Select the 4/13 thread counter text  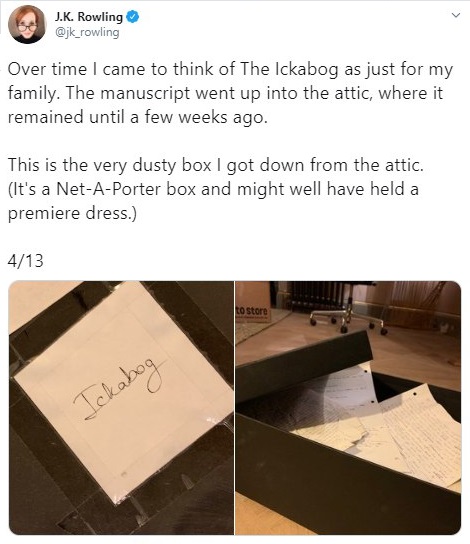coord(25,261)
